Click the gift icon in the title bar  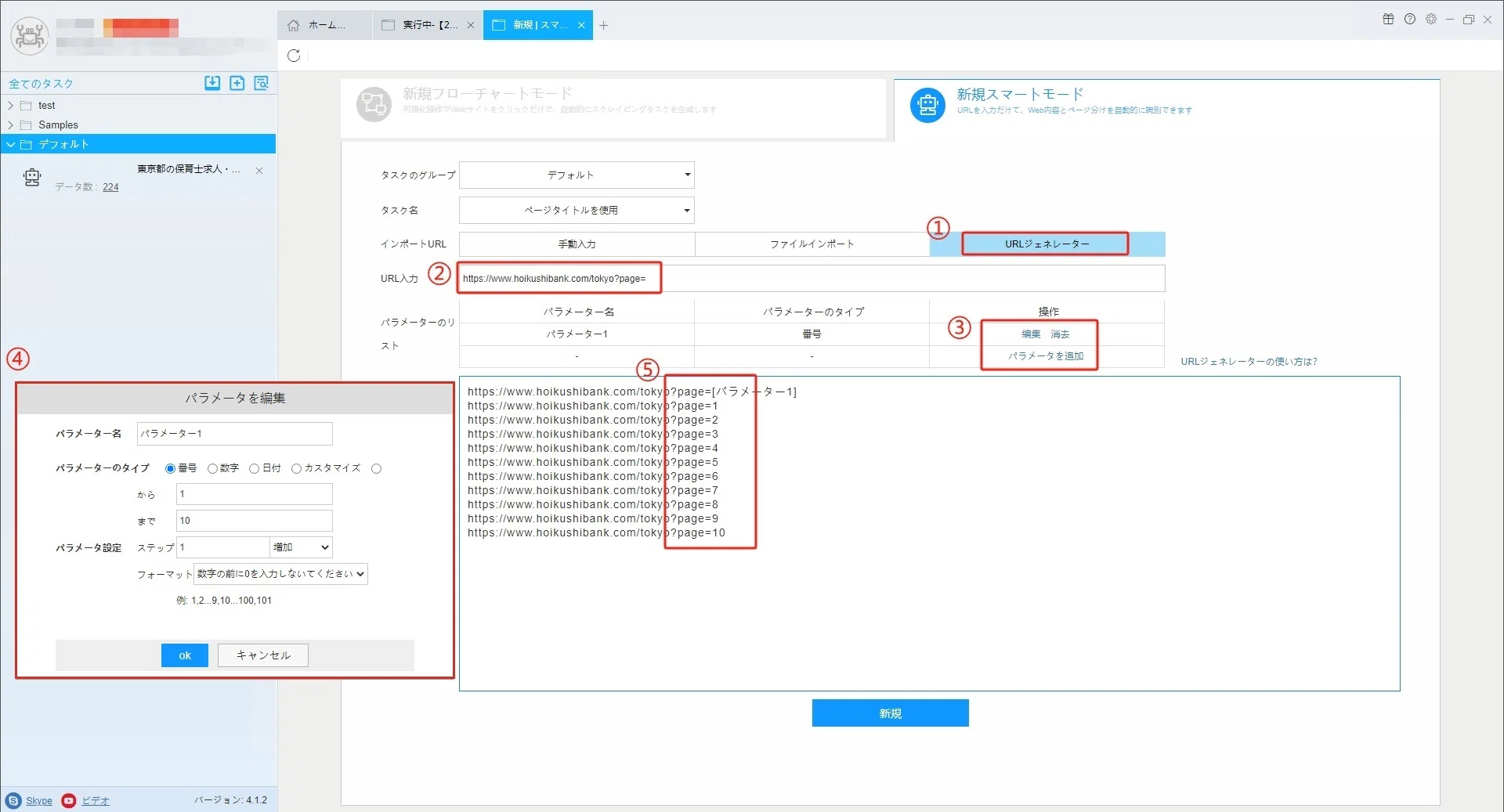[1388, 19]
